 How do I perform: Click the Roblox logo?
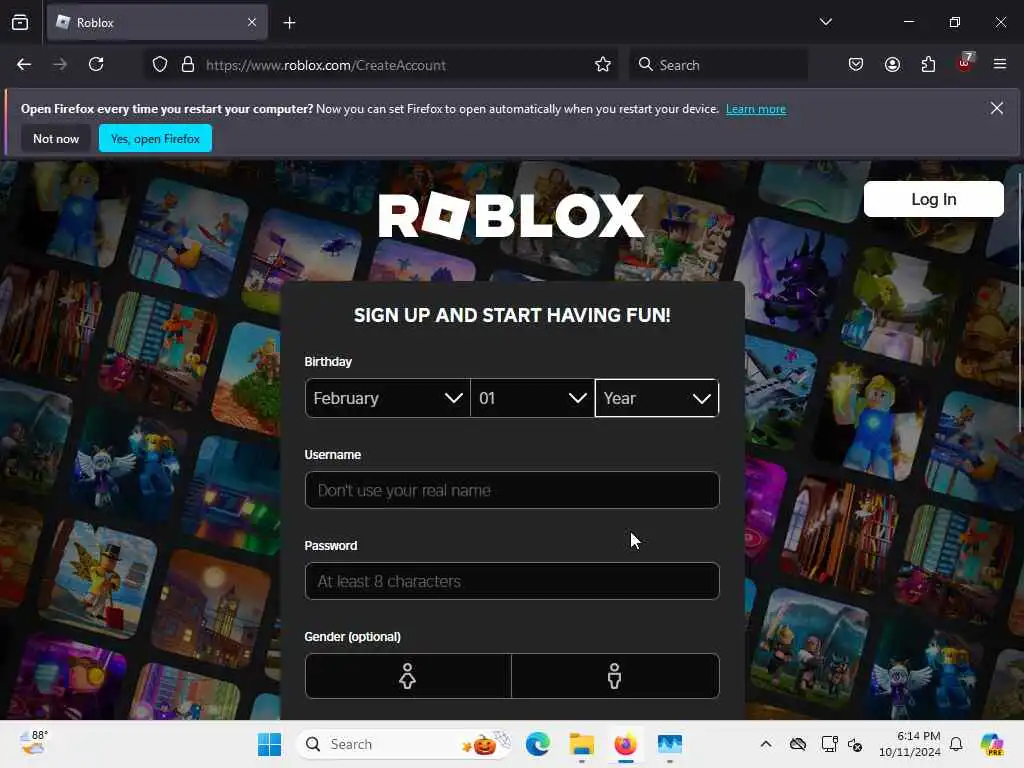coord(511,216)
